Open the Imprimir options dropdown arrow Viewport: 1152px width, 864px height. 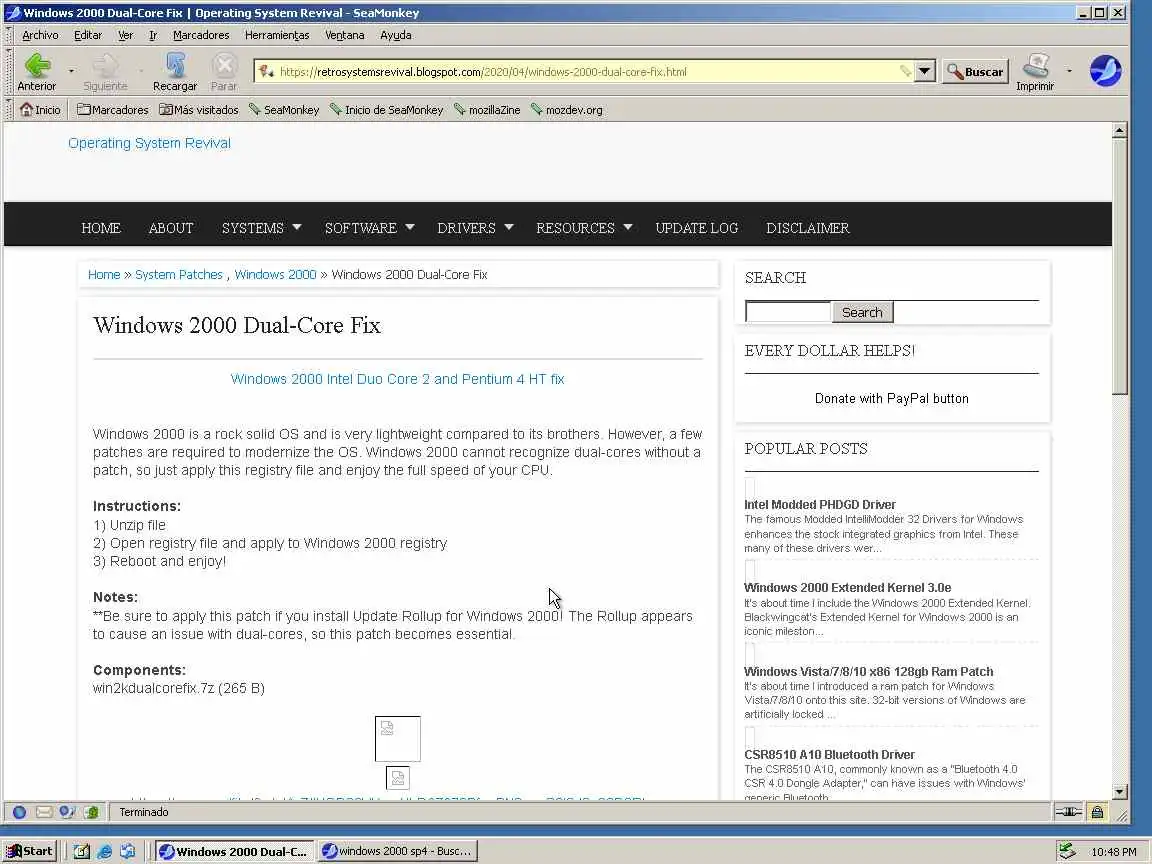[x=1069, y=71]
